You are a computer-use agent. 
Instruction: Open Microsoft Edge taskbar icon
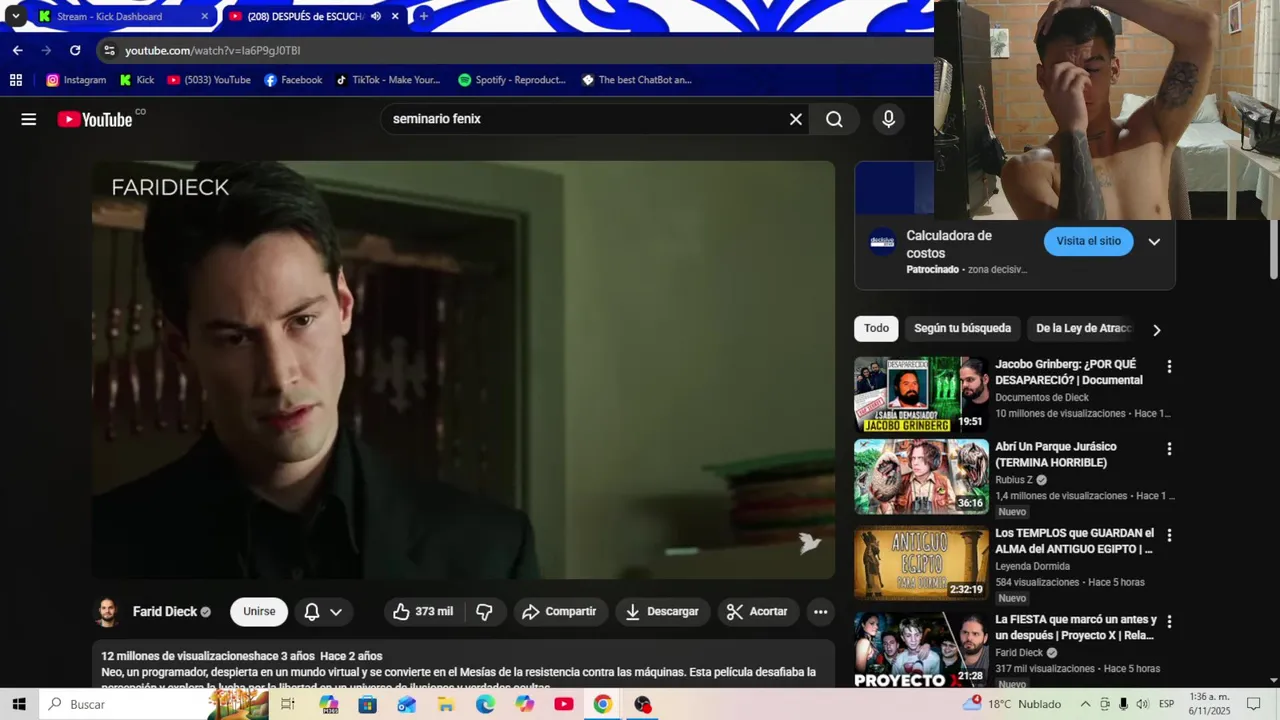click(485, 704)
